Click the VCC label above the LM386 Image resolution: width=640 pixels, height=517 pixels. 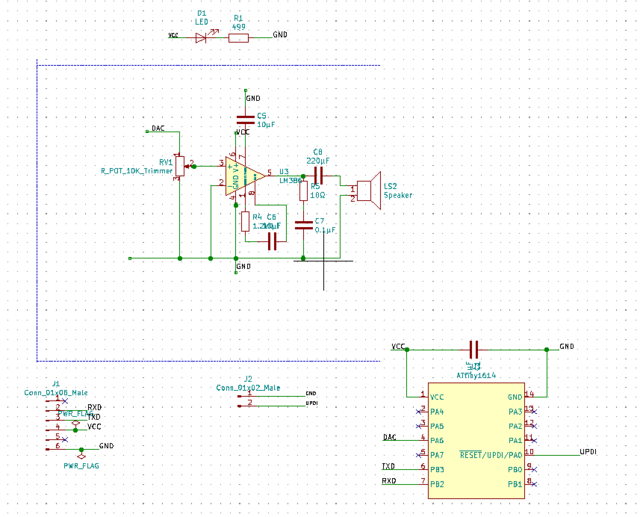point(242,132)
